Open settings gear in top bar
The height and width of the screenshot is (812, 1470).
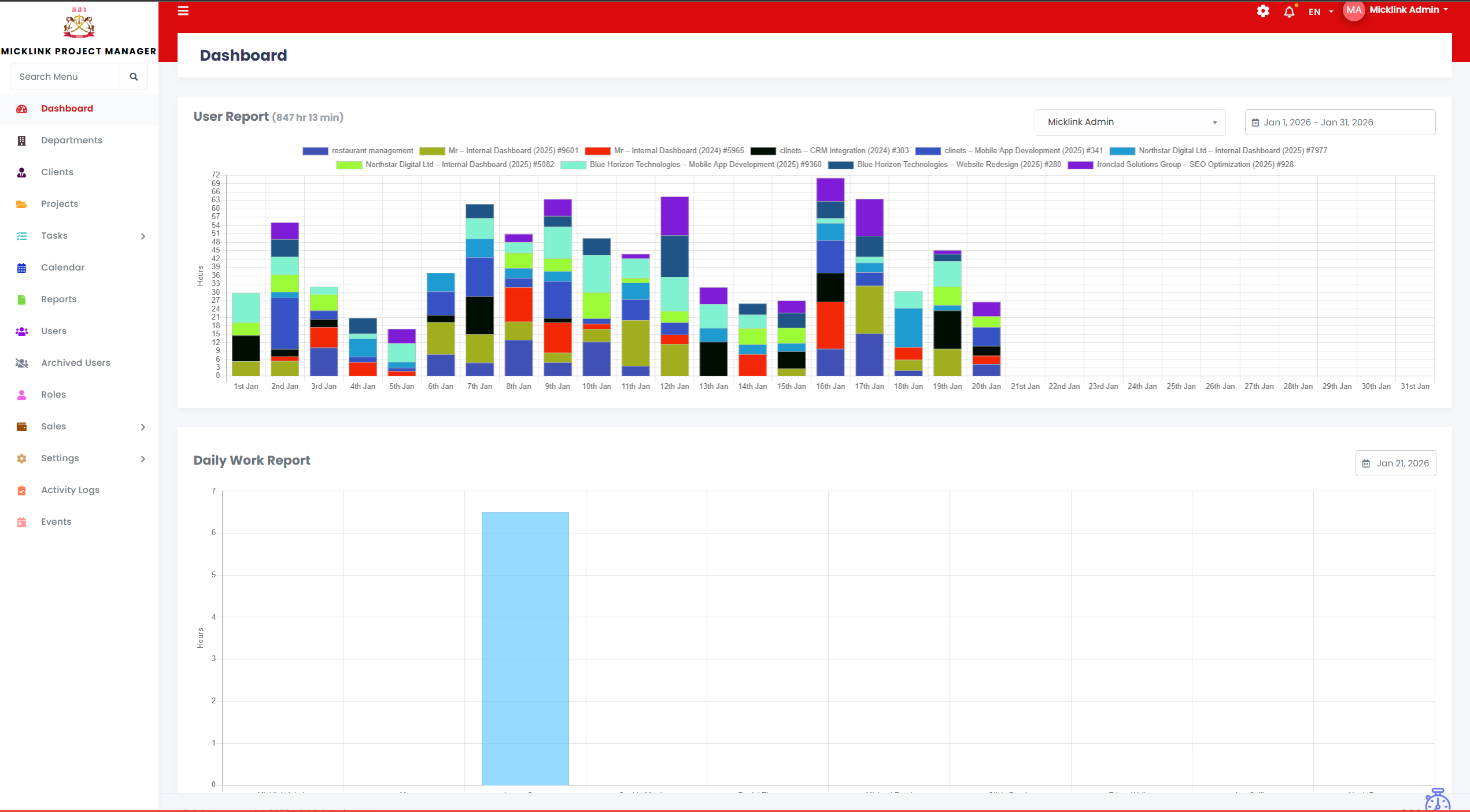click(1263, 11)
